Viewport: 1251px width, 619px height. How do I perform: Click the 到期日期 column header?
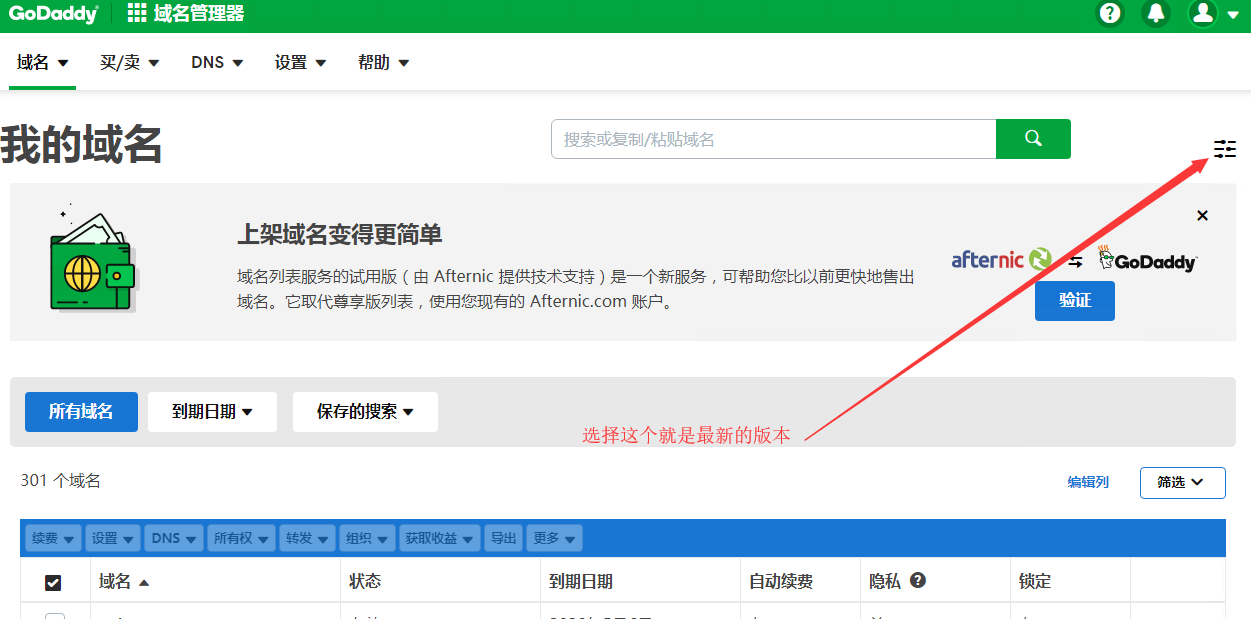581,581
